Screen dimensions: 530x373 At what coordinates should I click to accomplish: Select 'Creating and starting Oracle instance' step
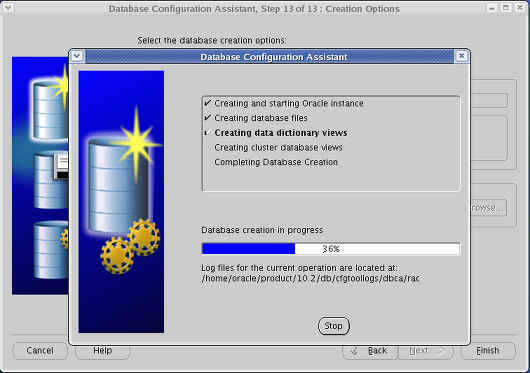pyautogui.click(x=289, y=103)
